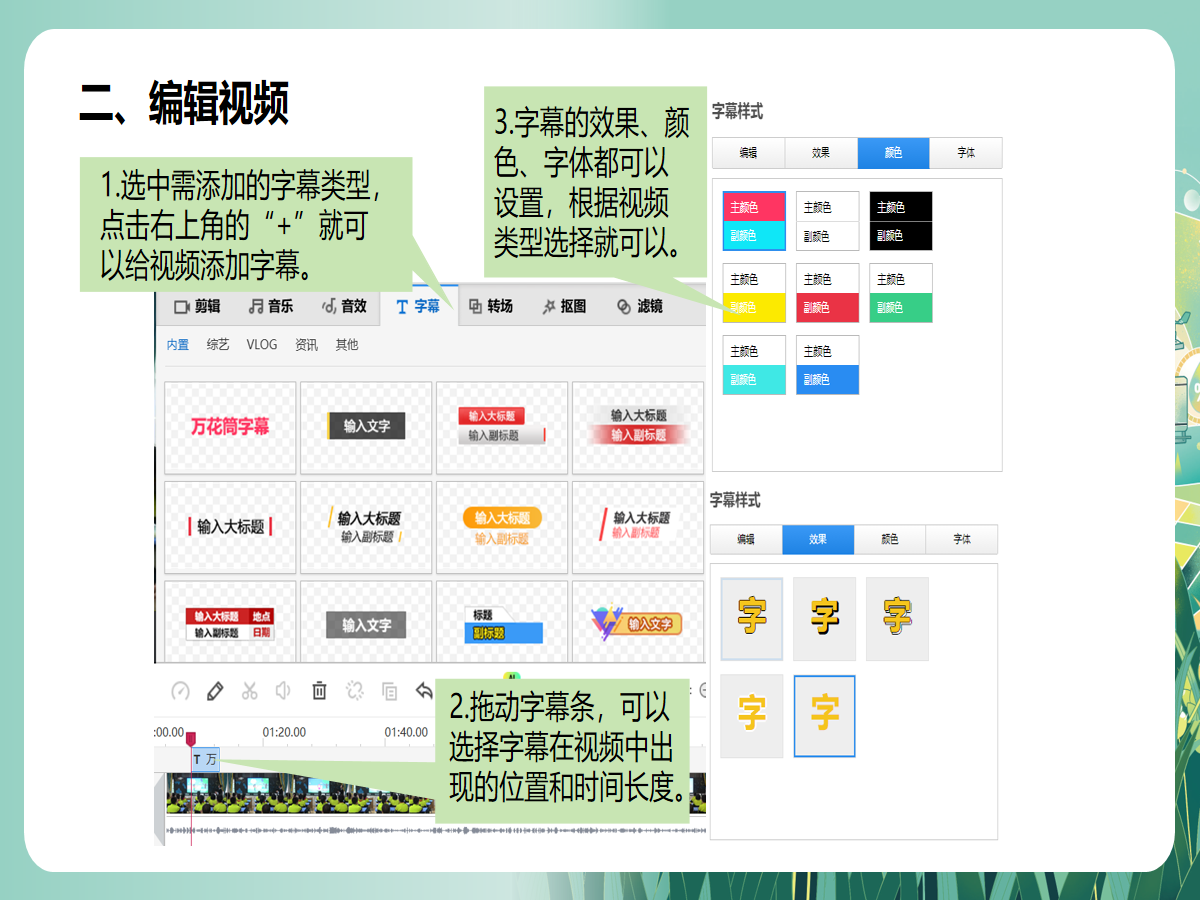Screen dimensions: 1200x900
Task: Pick the all-black color scheme swatch
Action: [900, 221]
